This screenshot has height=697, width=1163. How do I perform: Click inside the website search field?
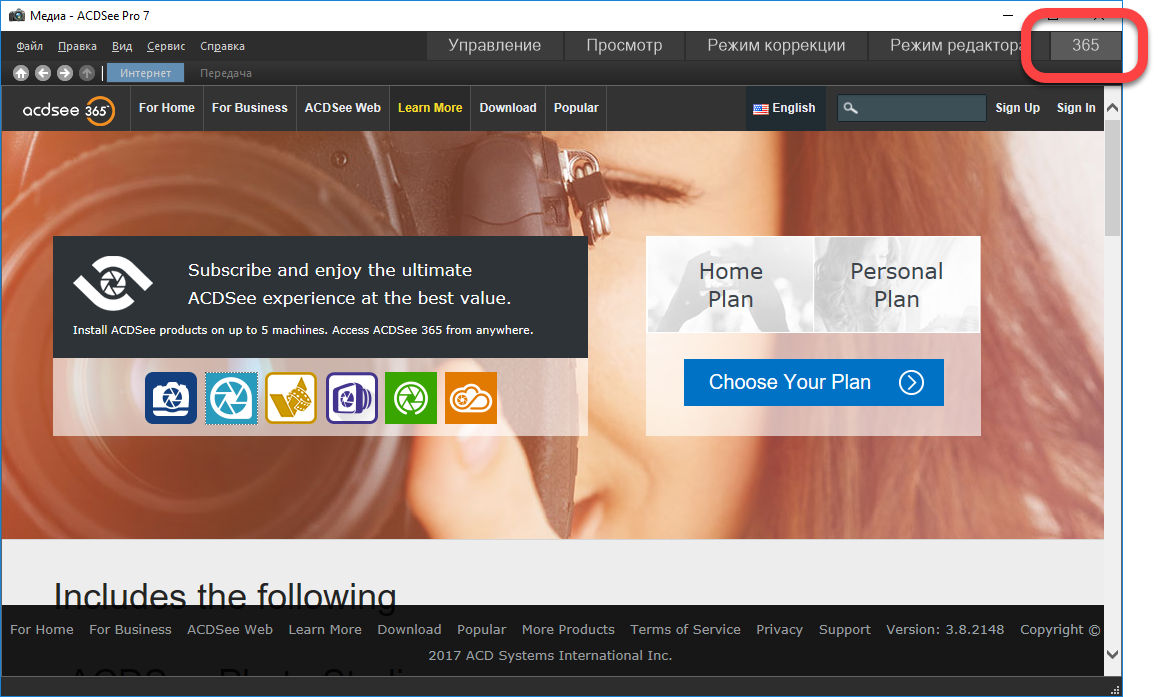point(922,108)
